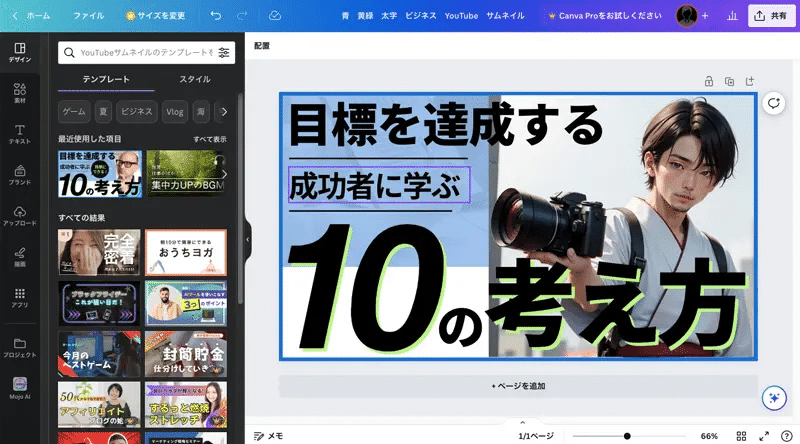Click the cloud save status icon
The image size is (800, 444).
[x=275, y=16]
